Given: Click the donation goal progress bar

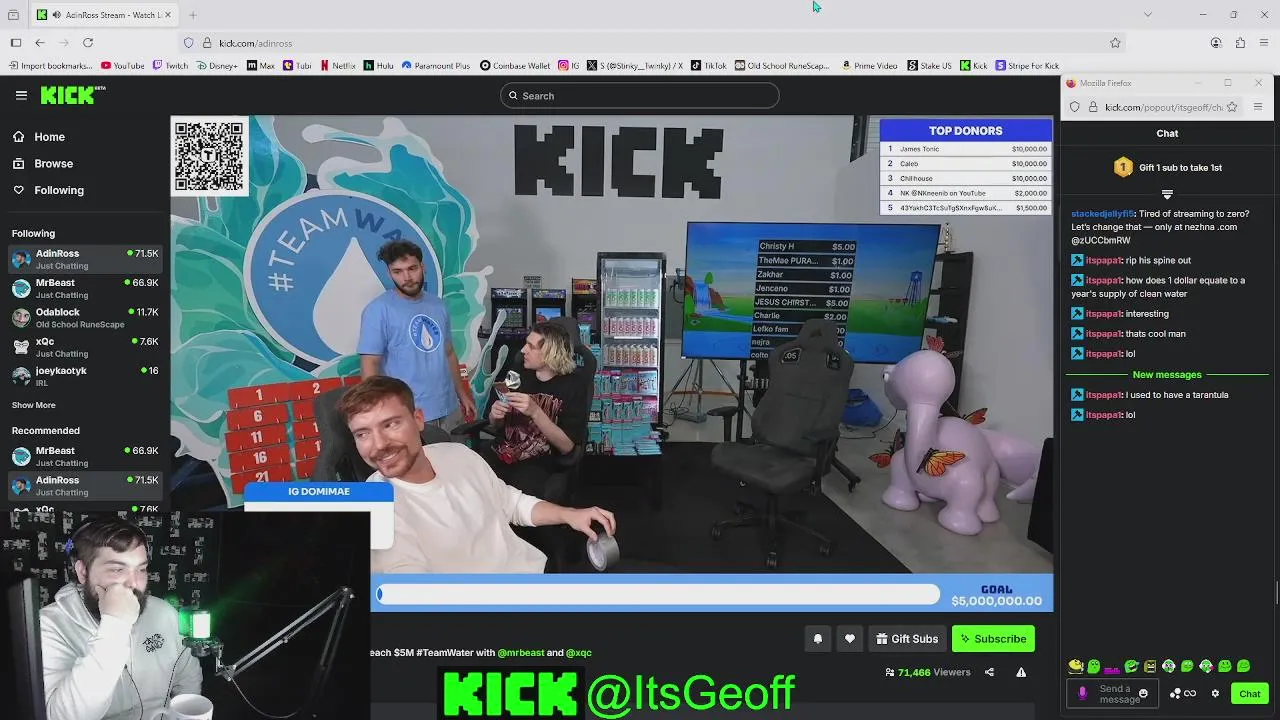Looking at the screenshot, I should pyautogui.click(x=658, y=595).
